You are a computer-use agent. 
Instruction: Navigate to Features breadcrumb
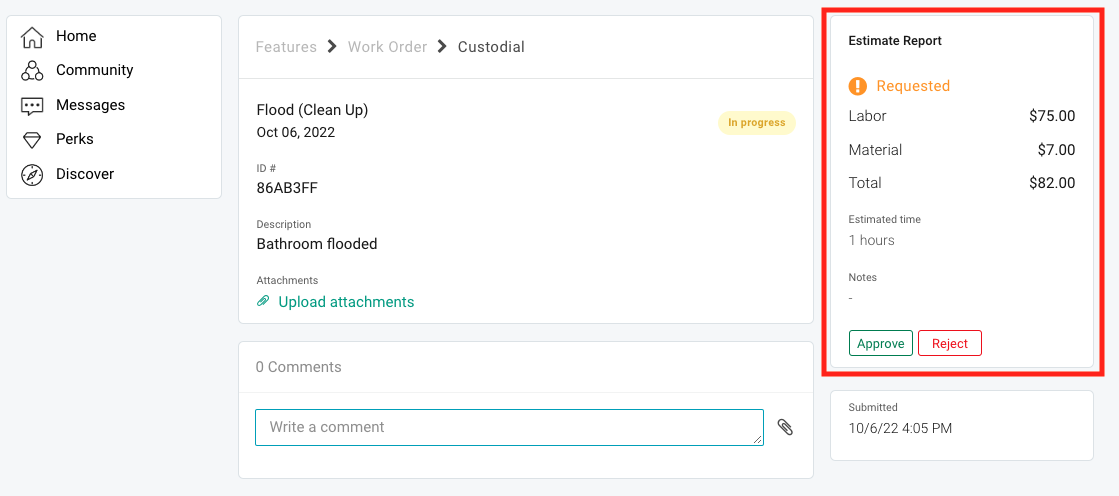click(286, 47)
